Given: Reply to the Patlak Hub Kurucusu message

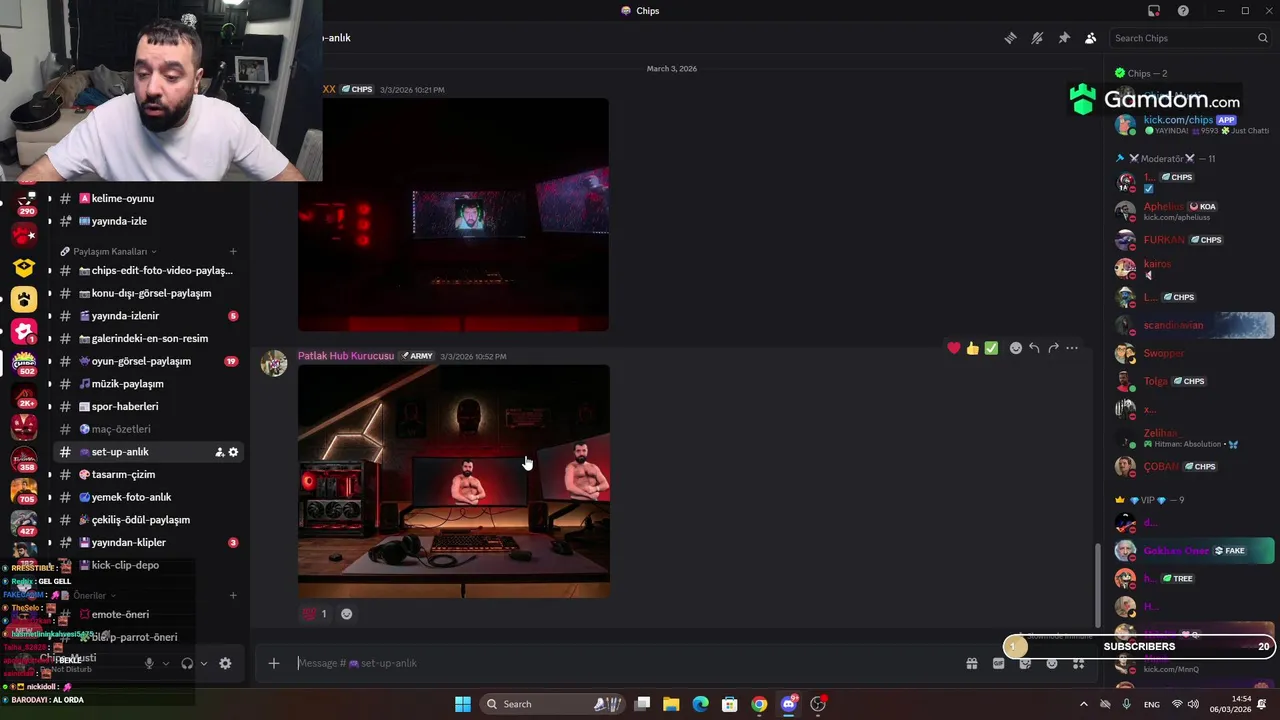Looking at the screenshot, I should pyautogui.click(x=1034, y=348).
